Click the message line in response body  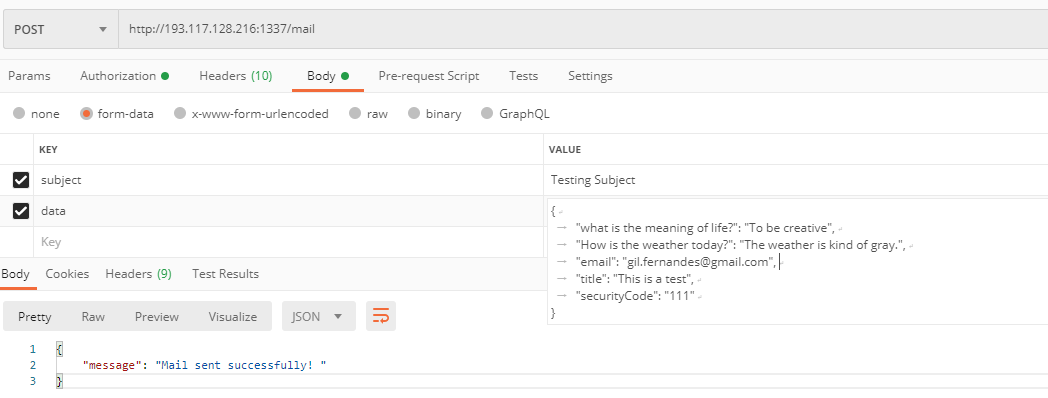pos(205,365)
